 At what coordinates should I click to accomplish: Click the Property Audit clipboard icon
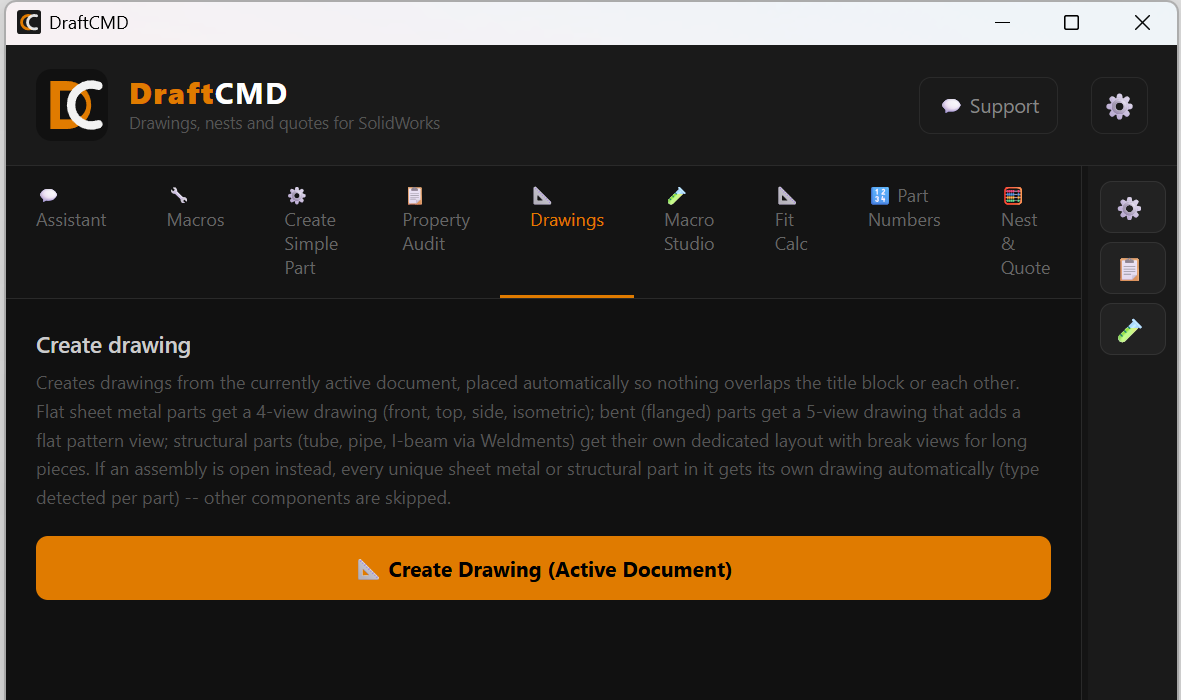point(415,196)
